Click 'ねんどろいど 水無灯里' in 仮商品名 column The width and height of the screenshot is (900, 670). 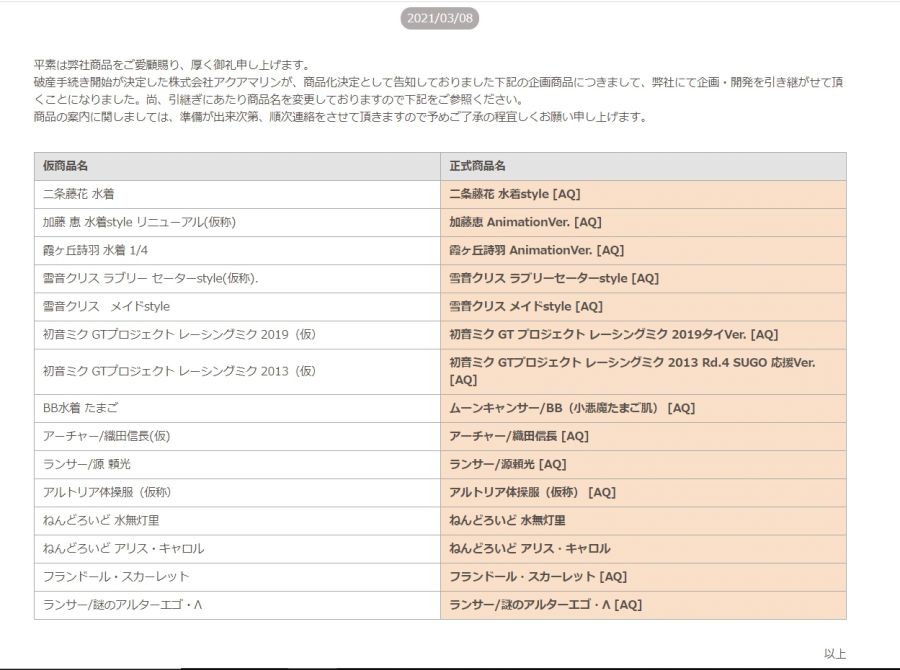(237, 521)
